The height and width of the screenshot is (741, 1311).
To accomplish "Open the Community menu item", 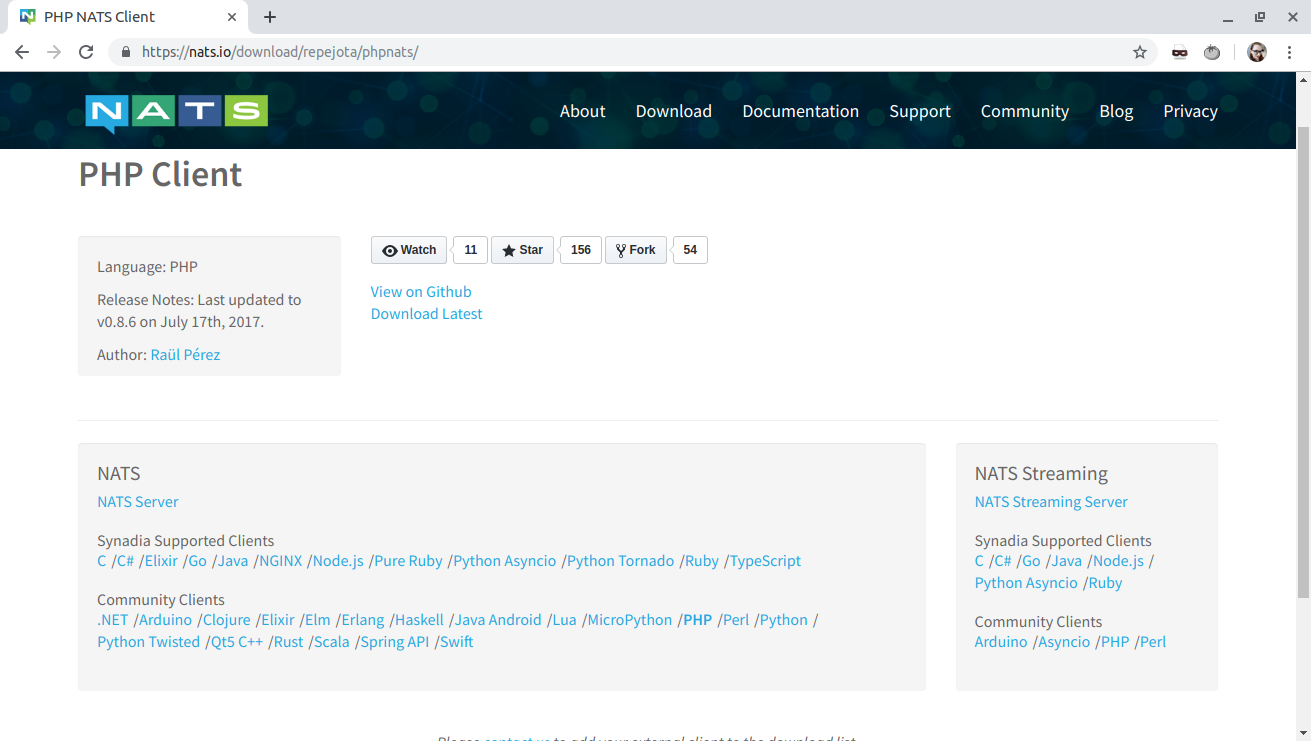I will pos(1025,111).
